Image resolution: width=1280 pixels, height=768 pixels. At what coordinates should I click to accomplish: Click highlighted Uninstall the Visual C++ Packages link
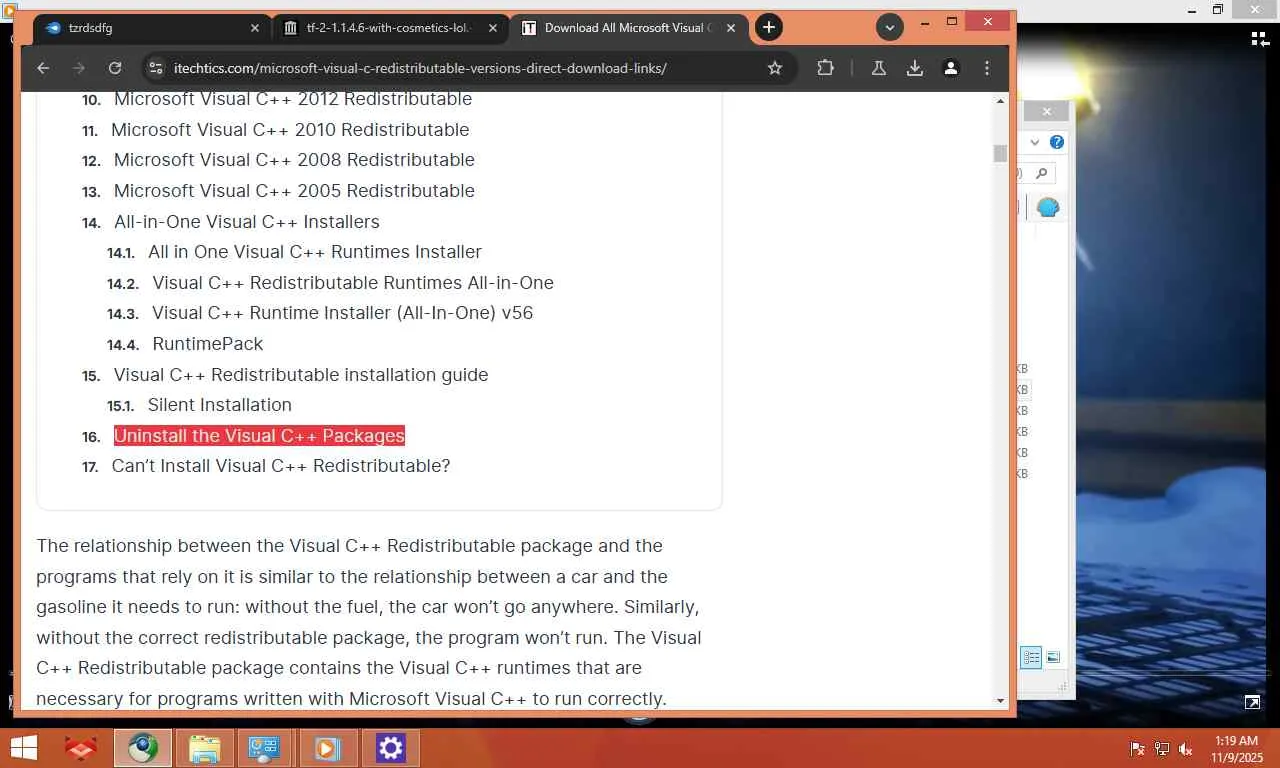[x=259, y=436]
